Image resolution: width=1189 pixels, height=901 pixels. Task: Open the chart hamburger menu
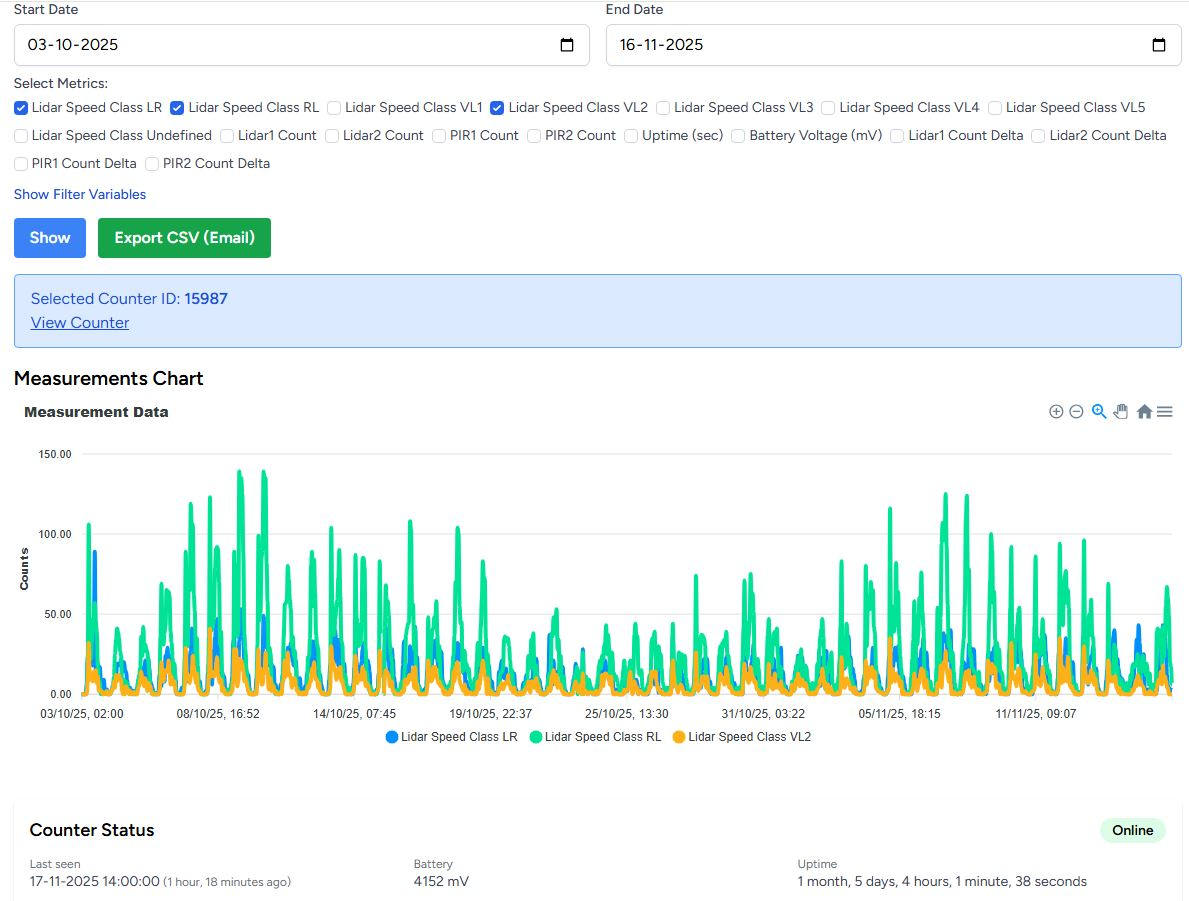(1165, 412)
